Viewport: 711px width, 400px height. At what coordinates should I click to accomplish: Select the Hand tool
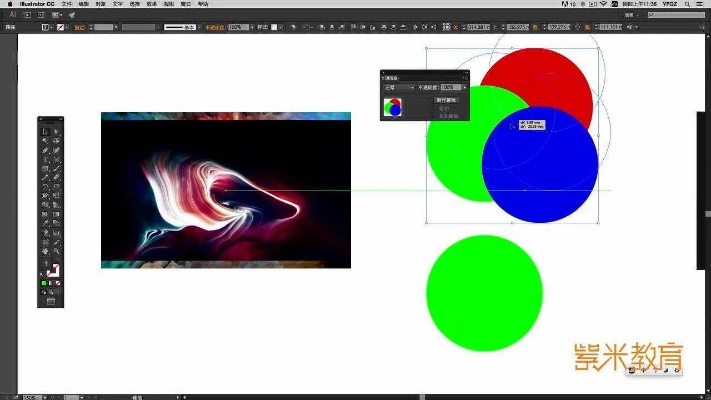click(45, 251)
